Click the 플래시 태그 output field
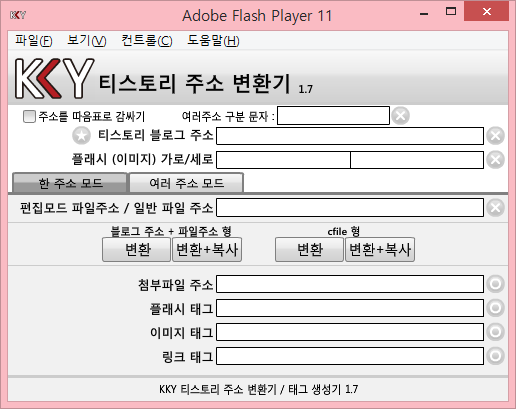 pos(350,308)
